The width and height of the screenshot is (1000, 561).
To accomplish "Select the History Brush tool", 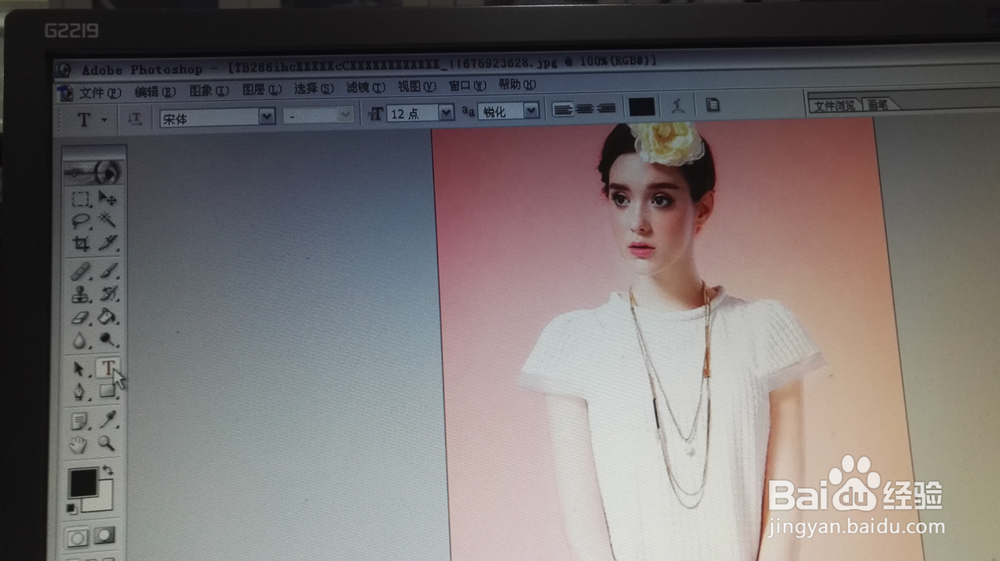I will (x=108, y=293).
